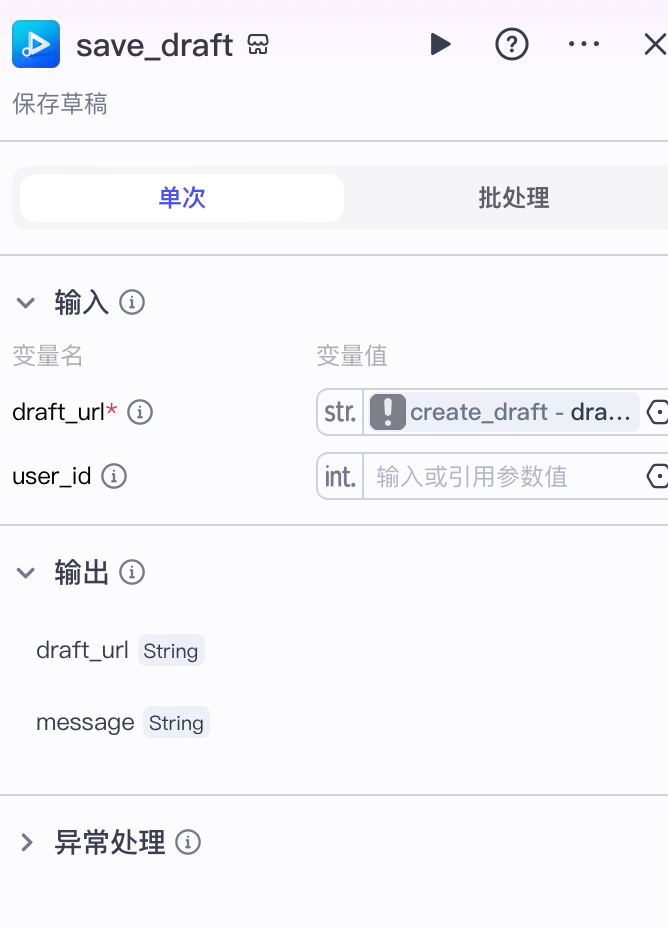Switch to the 单次 tab
Viewport: 668px width, 928px height.
182,198
